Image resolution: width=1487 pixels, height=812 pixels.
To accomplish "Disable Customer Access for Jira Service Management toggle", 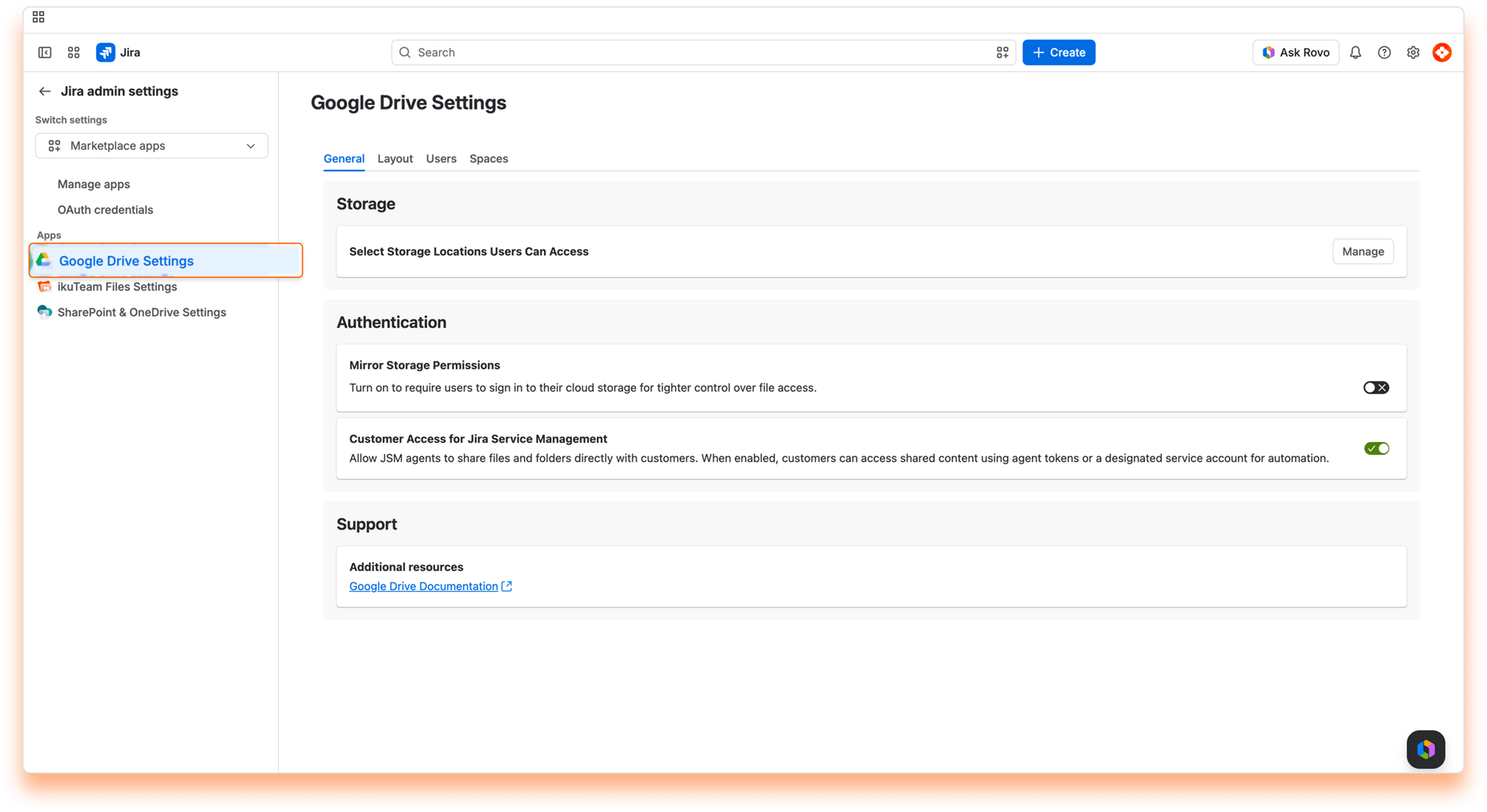I will point(1376,448).
